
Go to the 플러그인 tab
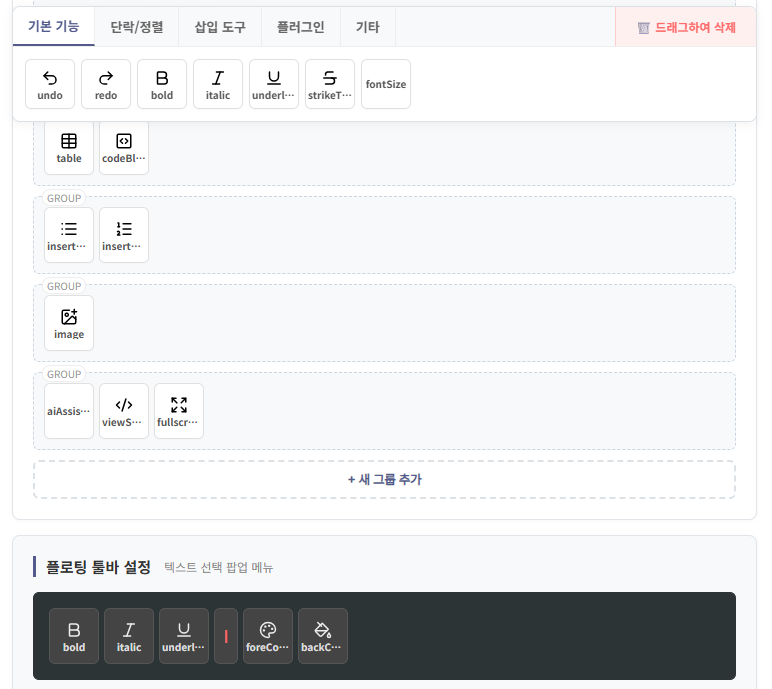(300, 27)
